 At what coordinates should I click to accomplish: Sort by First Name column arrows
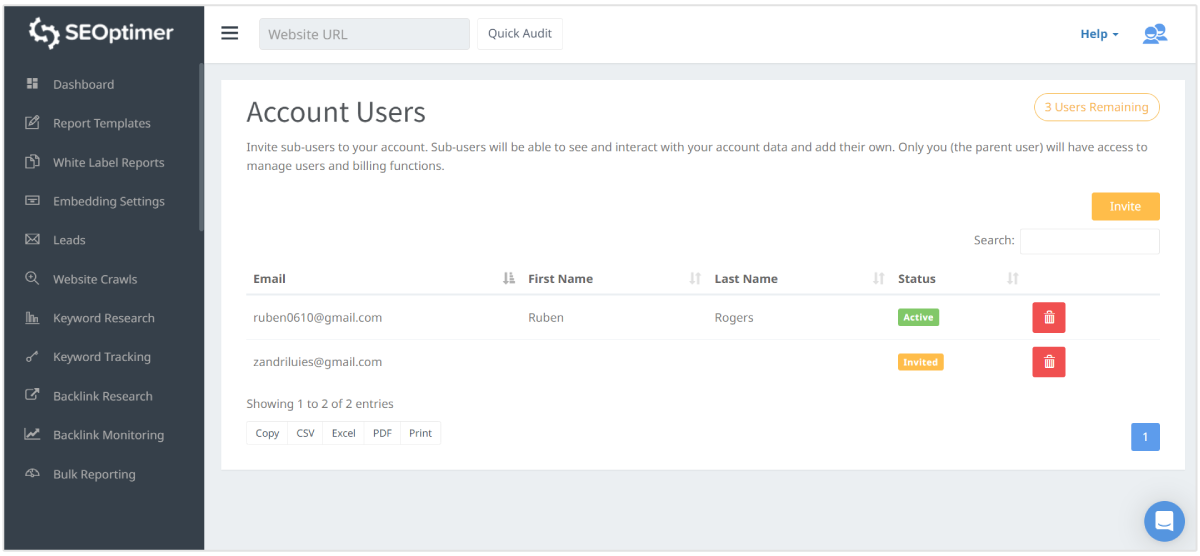point(695,279)
